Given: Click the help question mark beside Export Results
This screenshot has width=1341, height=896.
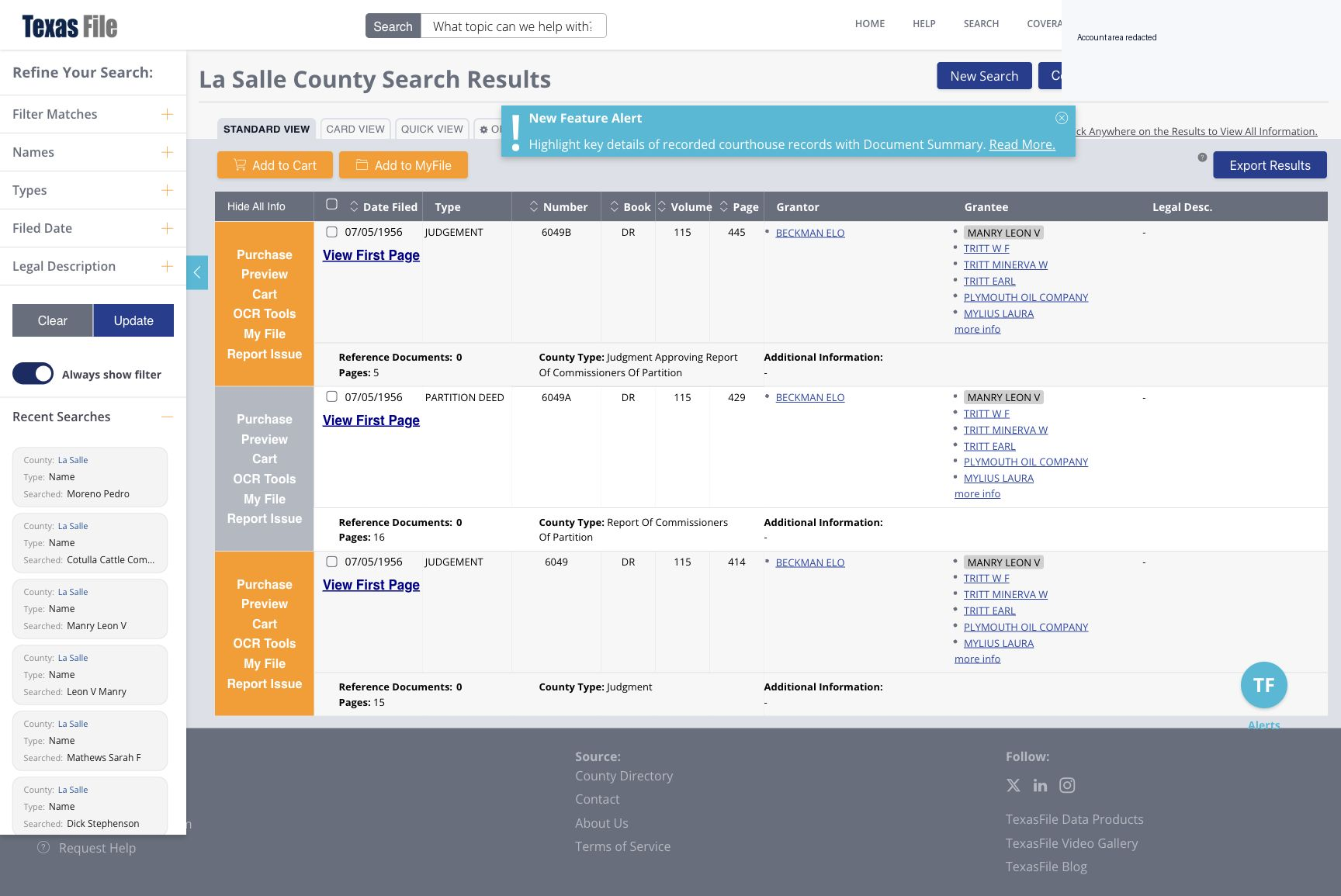Looking at the screenshot, I should (1202, 157).
